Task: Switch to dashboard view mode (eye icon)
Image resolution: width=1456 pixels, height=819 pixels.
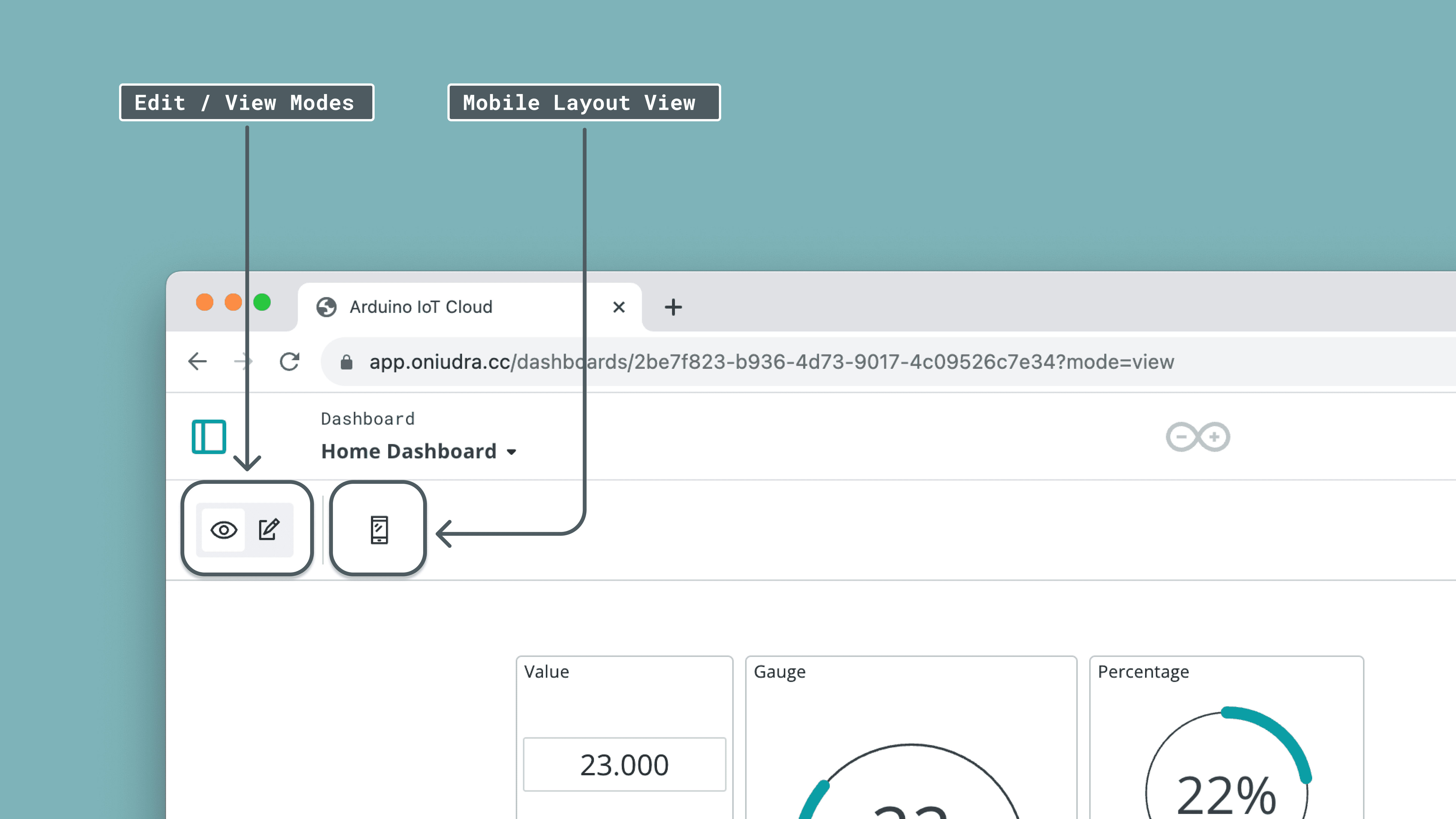Action: pyautogui.click(x=224, y=530)
